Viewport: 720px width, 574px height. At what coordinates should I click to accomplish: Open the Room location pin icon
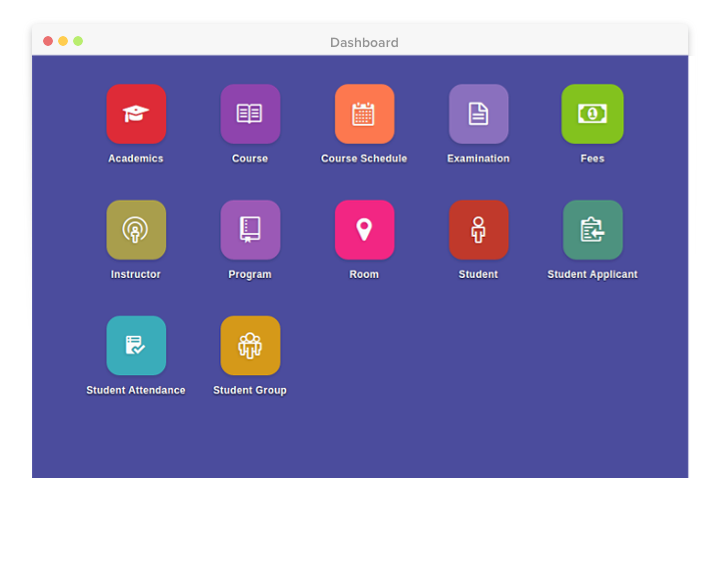tap(364, 230)
